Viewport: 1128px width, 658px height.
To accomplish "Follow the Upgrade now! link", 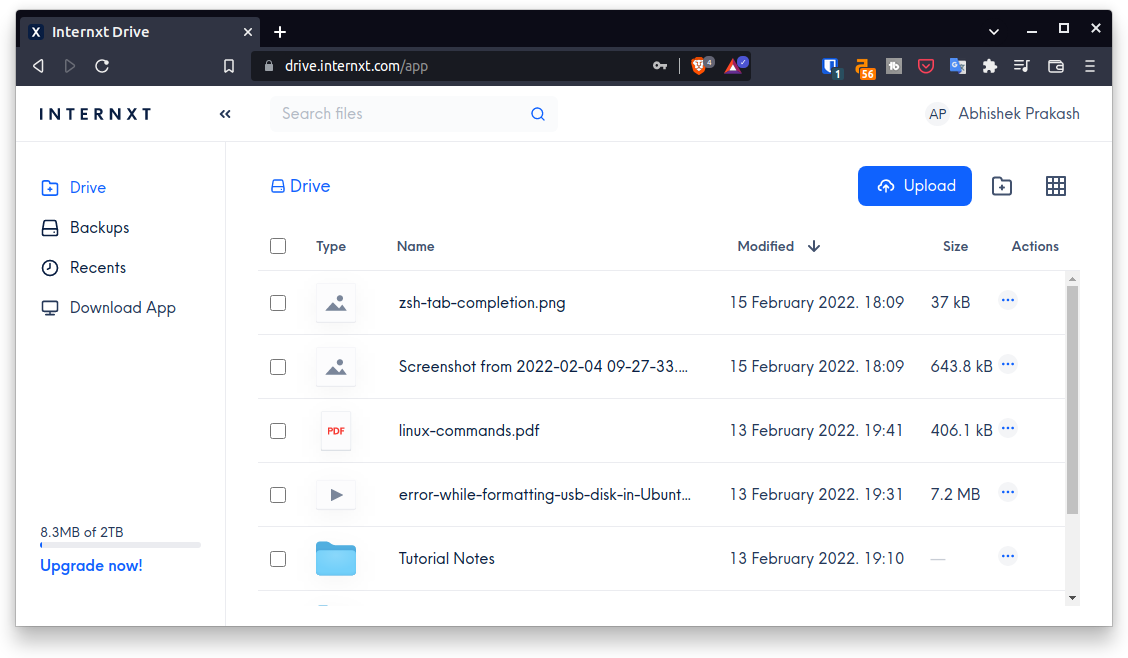I will point(91,565).
